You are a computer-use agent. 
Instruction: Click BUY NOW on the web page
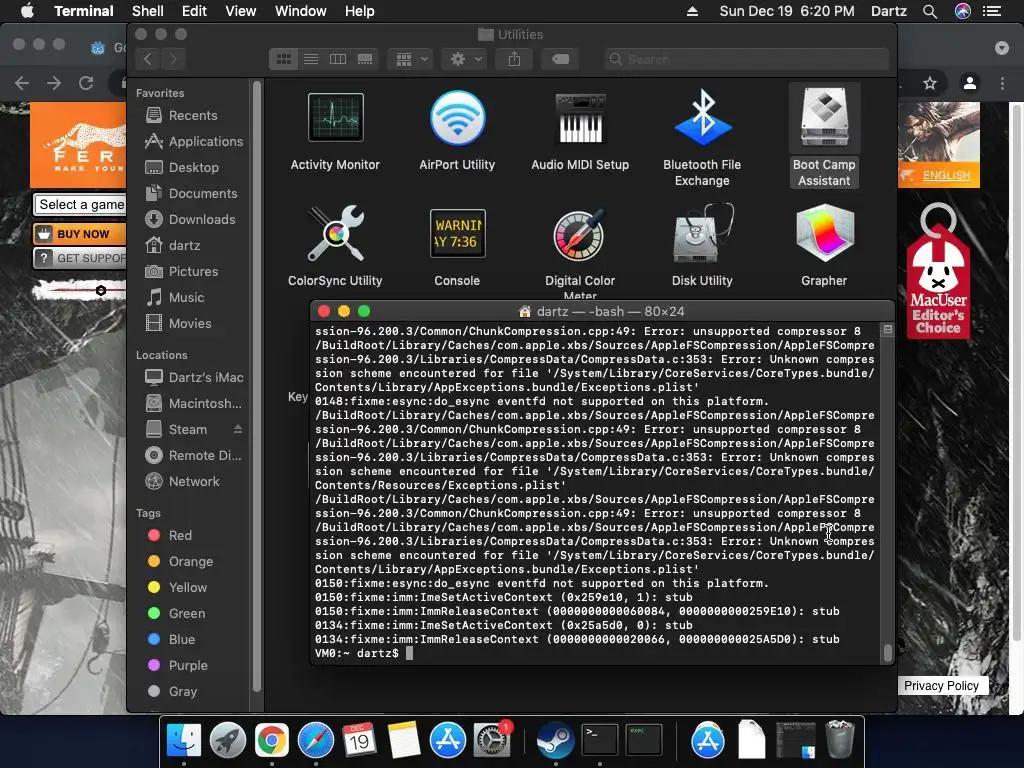(80, 234)
